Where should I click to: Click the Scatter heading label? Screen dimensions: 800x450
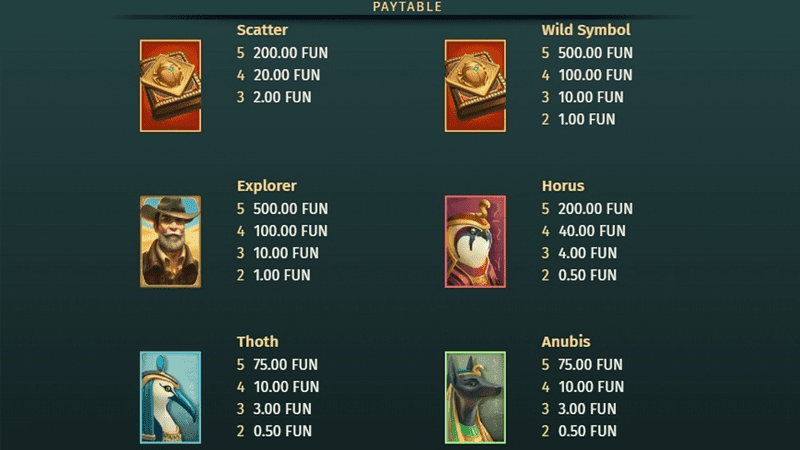click(262, 30)
